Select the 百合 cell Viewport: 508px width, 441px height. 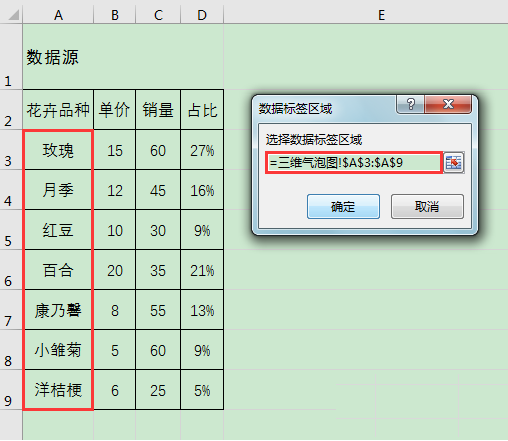(58, 270)
